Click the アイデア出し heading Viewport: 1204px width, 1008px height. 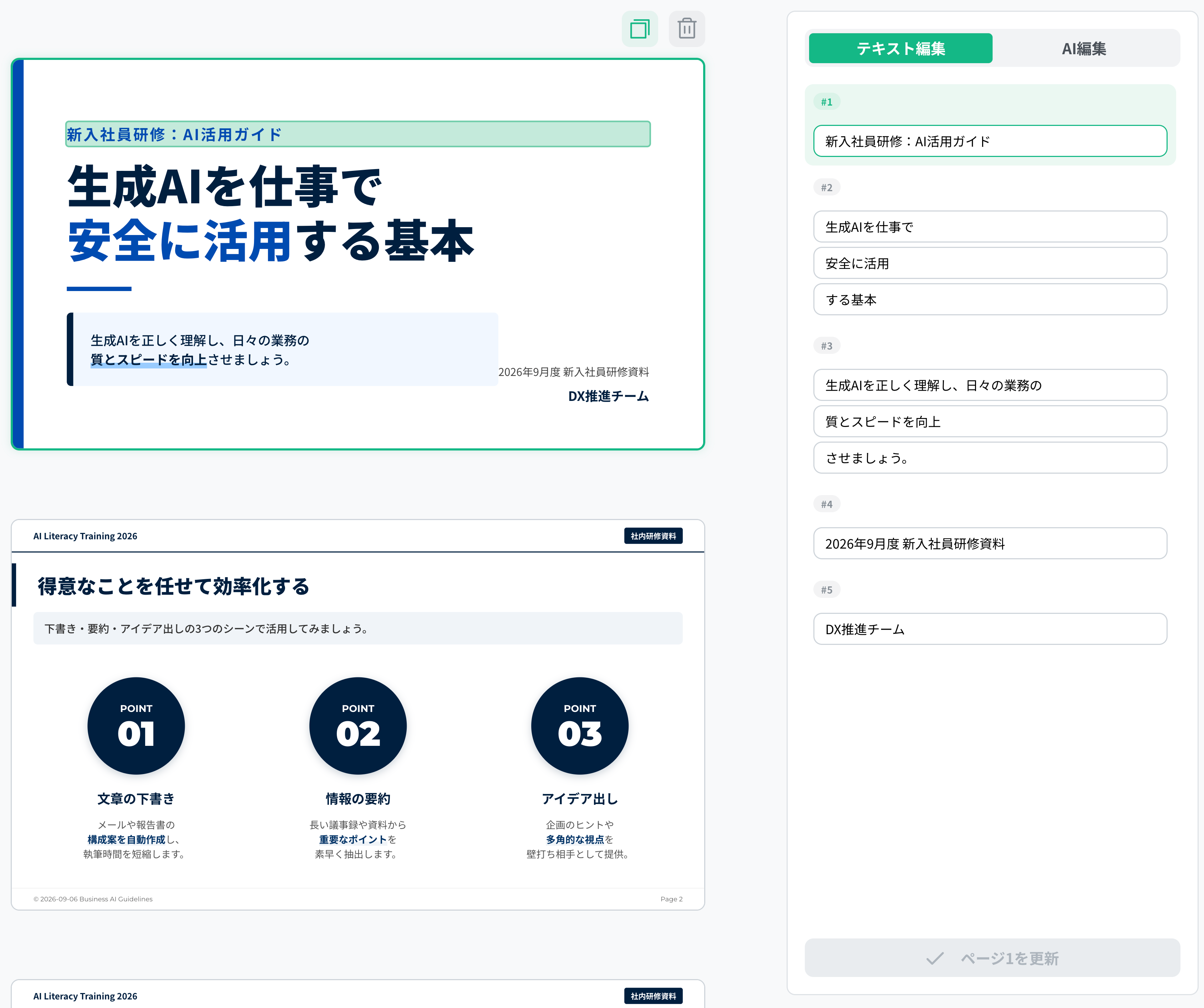(580, 799)
